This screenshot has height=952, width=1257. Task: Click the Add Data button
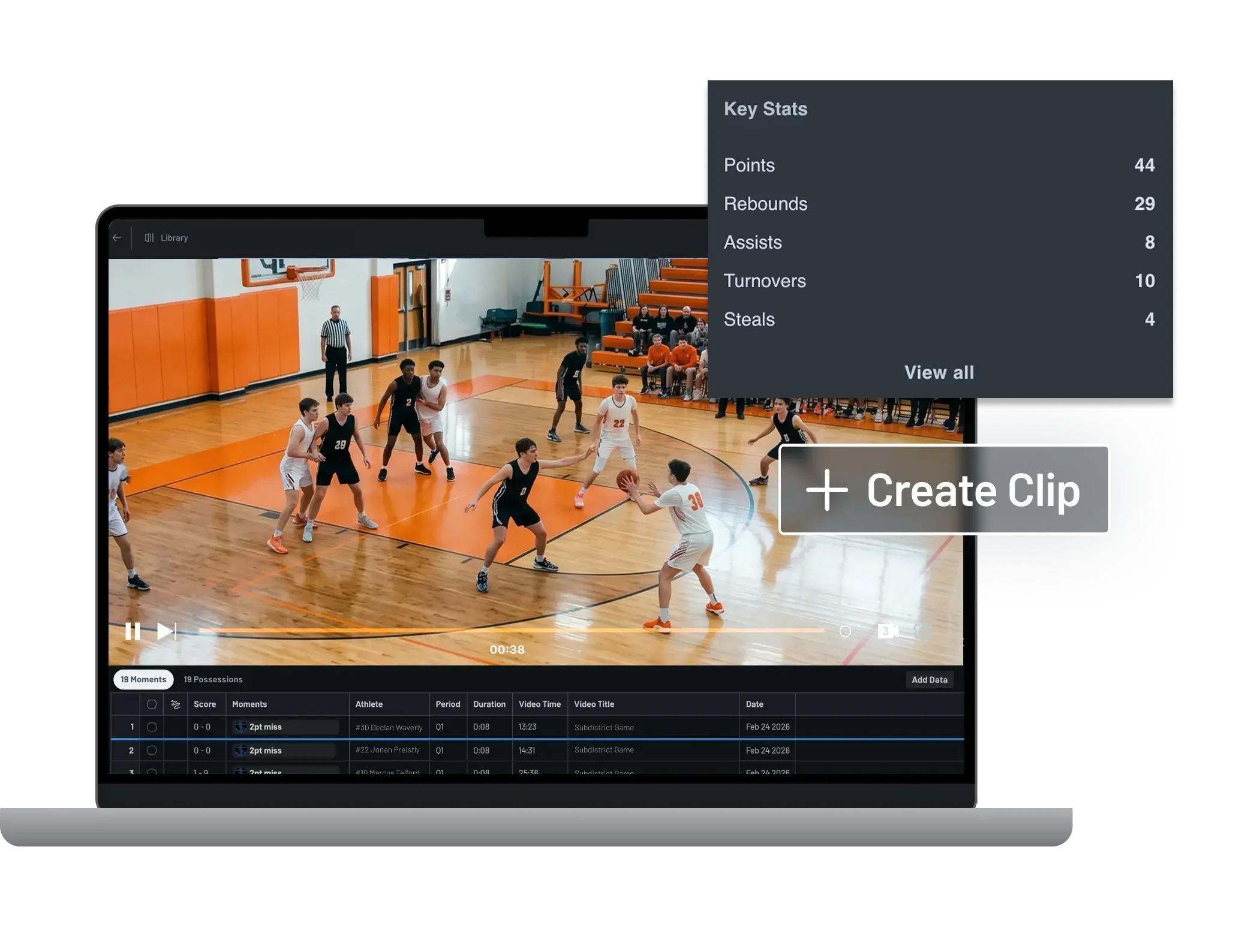930,680
